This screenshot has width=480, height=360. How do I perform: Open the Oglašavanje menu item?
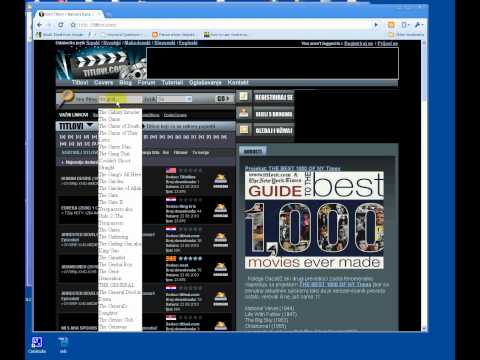[x=205, y=83]
